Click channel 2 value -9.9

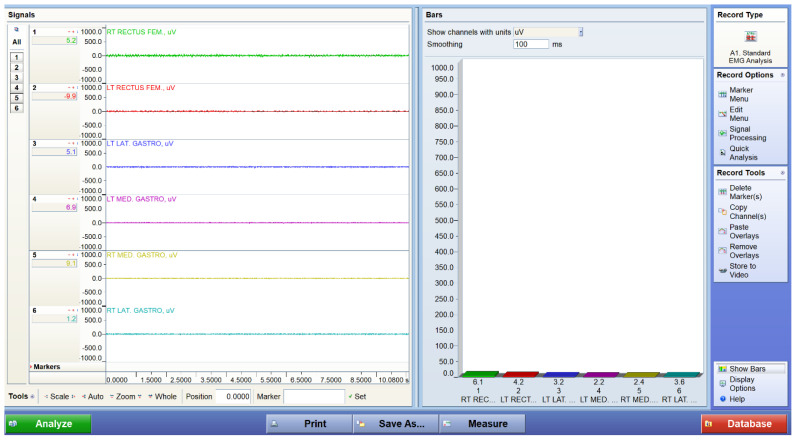point(54,96)
